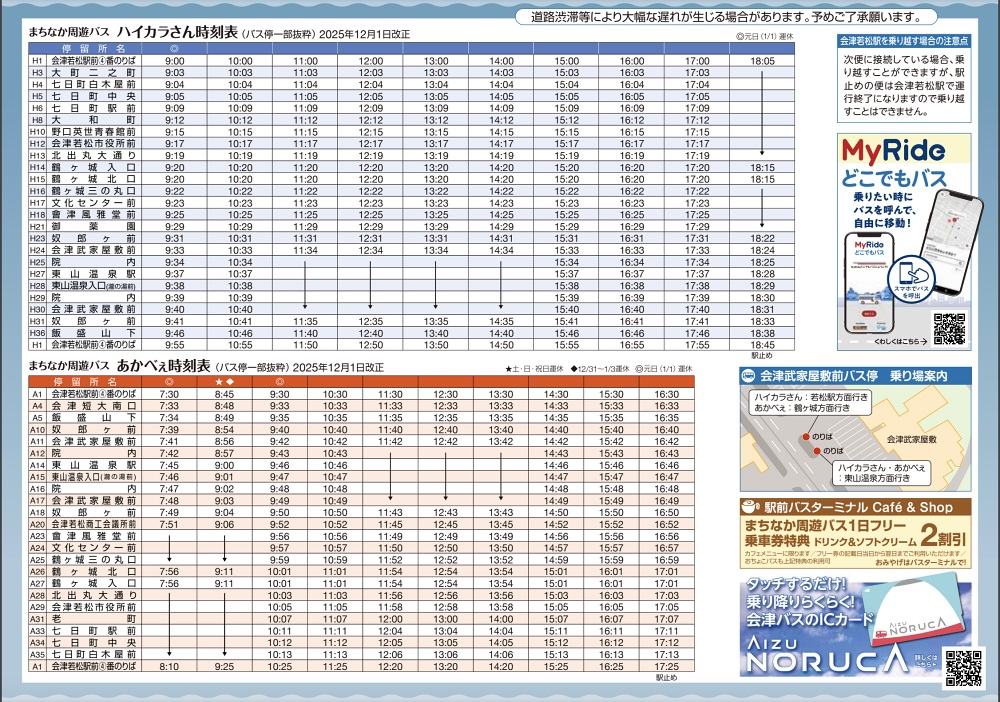Screen dimensions: 1000x702
Task: Click the 駅前バスターミナル Café & Shop header
Action: pos(858,507)
